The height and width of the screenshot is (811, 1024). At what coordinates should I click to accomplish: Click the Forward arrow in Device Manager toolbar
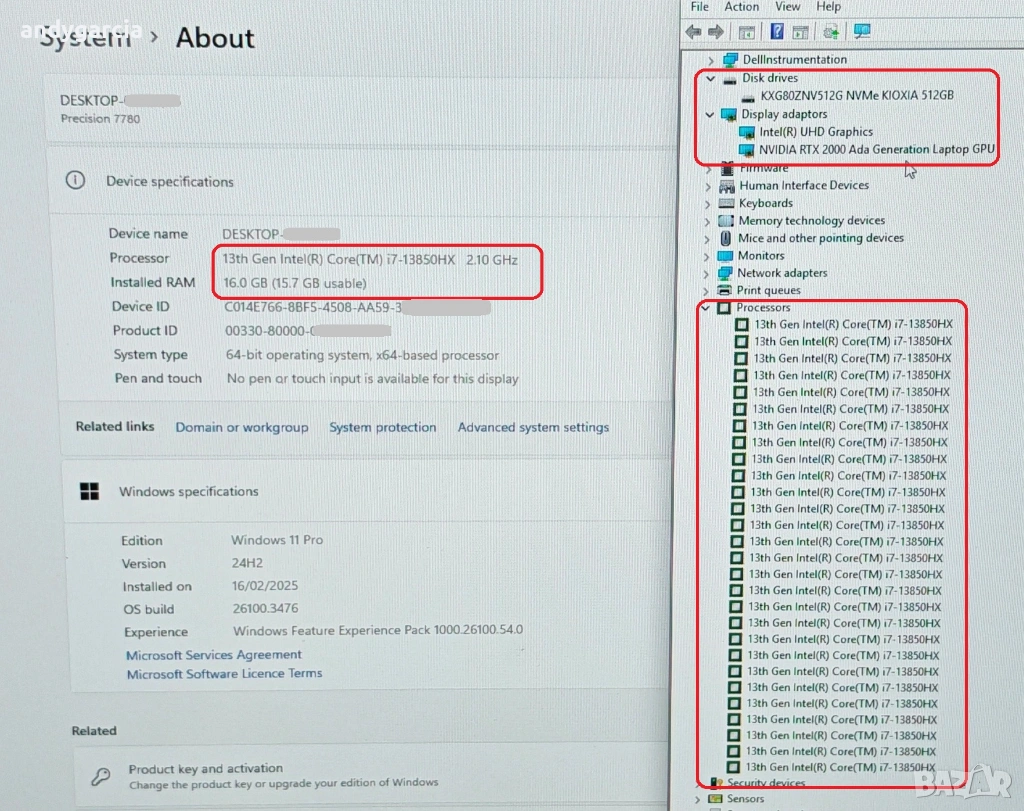point(716,32)
